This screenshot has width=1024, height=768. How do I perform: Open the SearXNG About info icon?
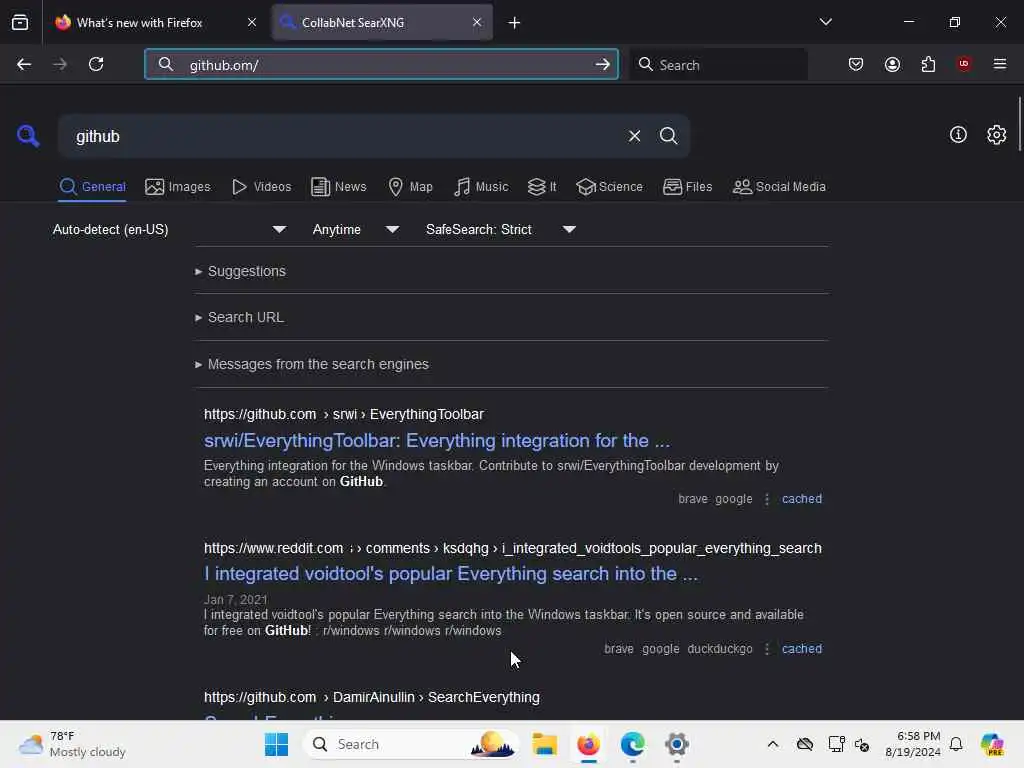coord(958,135)
